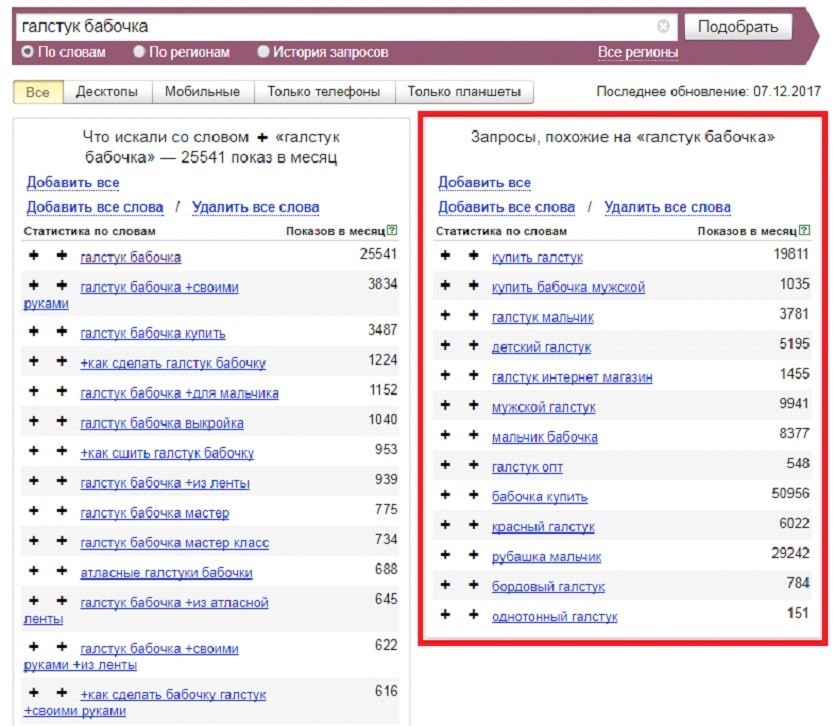The height and width of the screenshot is (726, 834).
Task: Click left plus icon for 'галстук интернет магазин'
Action: [x=445, y=375]
